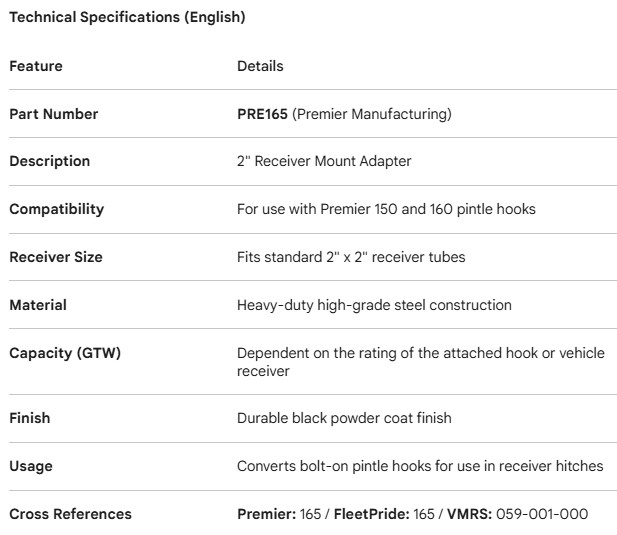
Task: Click the Premier 150 and 160 pintle hooks text
Action: pos(432,209)
